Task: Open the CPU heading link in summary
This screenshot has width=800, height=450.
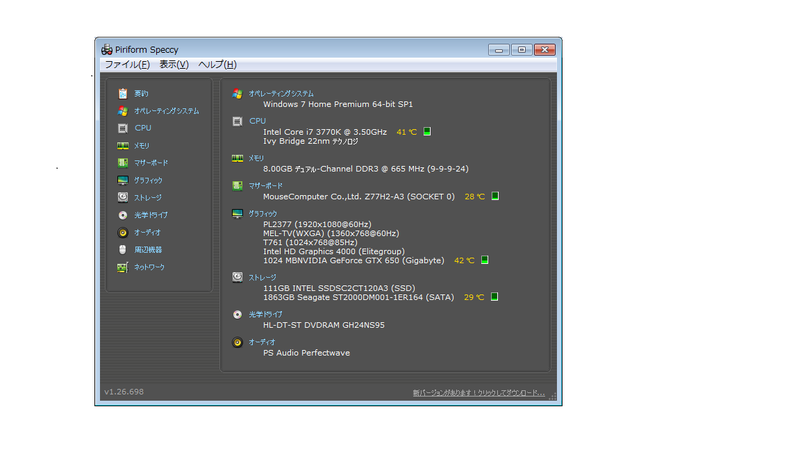Action: [258, 121]
